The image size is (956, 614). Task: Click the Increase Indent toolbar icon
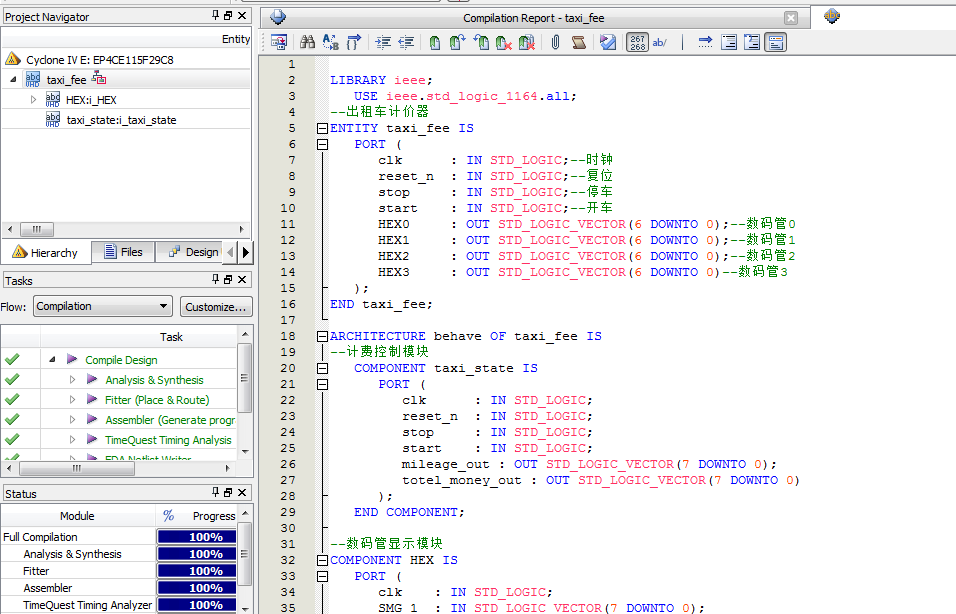[383, 42]
